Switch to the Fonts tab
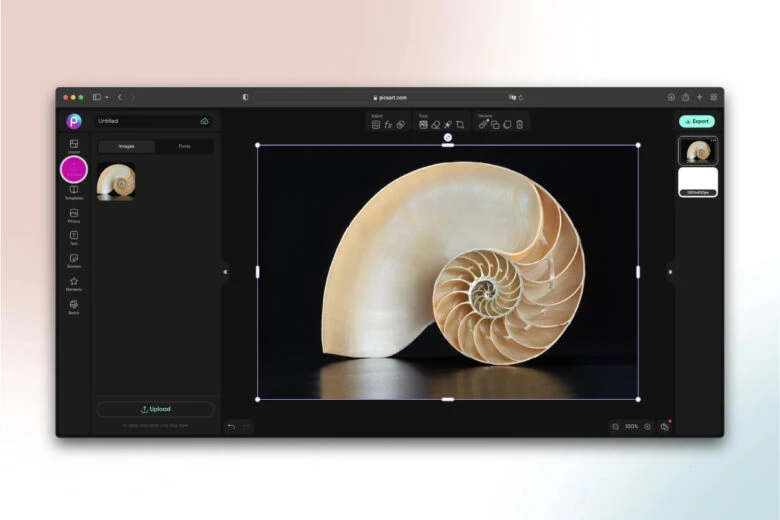780x520 pixels. tap(184, 146)
